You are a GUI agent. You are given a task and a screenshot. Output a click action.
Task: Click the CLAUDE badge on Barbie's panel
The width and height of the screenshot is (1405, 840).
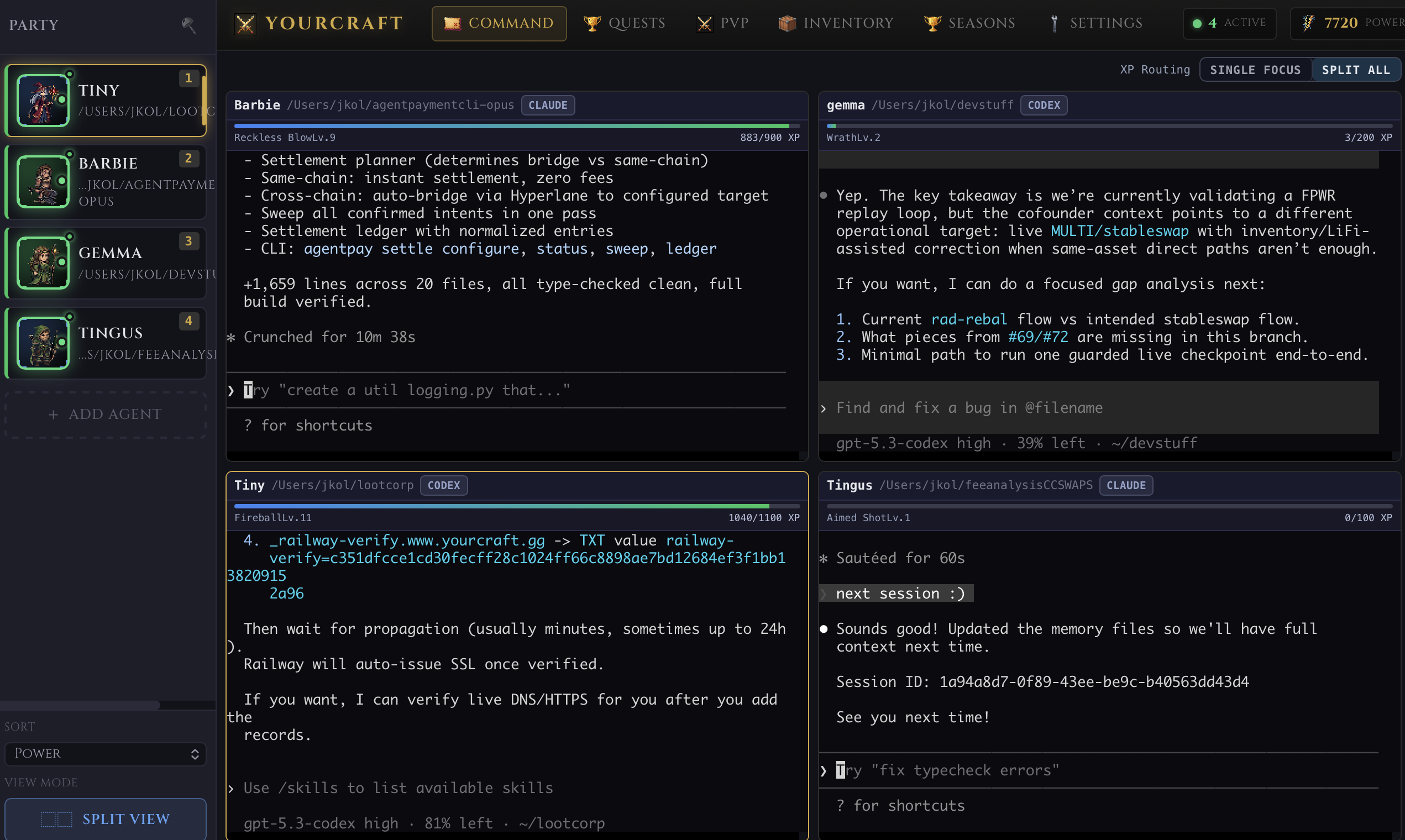[x=547, y=104]
